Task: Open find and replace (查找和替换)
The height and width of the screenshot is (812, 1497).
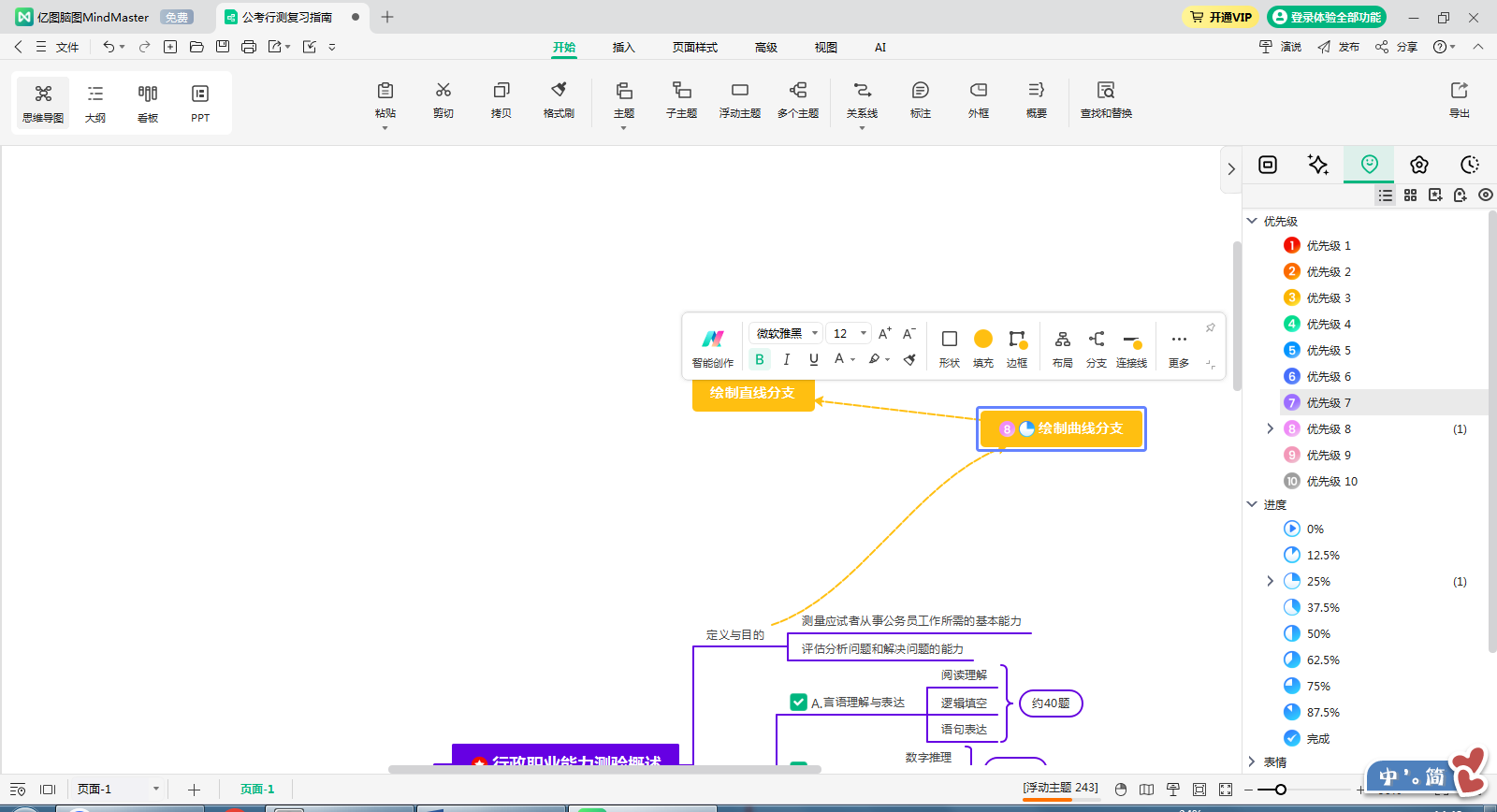Action: (1107, 99)
